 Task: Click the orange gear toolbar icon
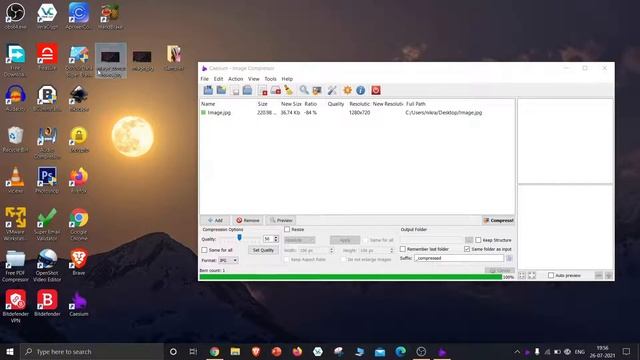click(347, 90)
